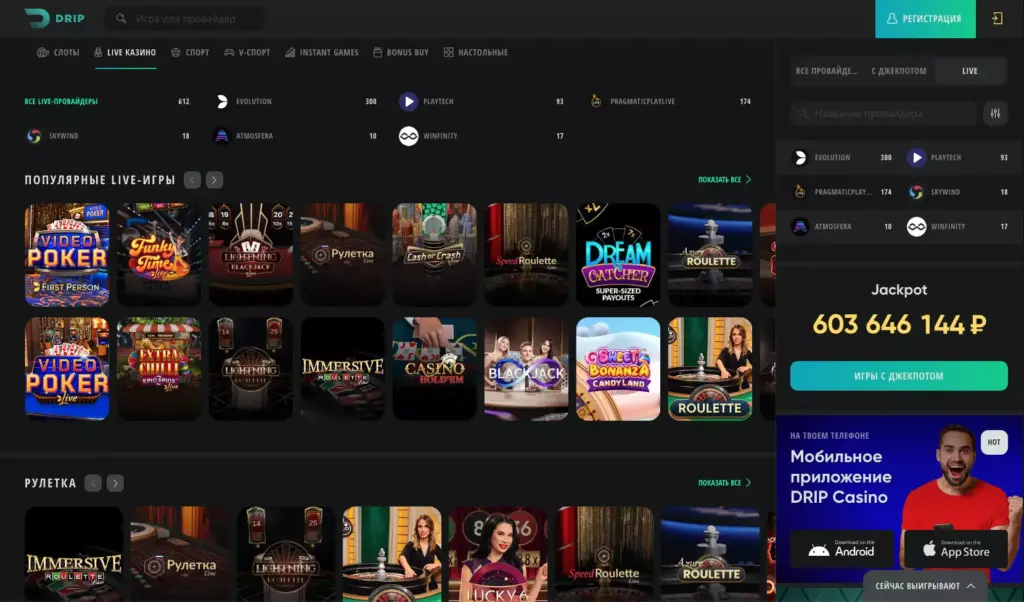Switch sidebar filter to Все провайдеры
Viewport: 1024px width, 602px height.
pyautogui.click(x=826, y=71)
